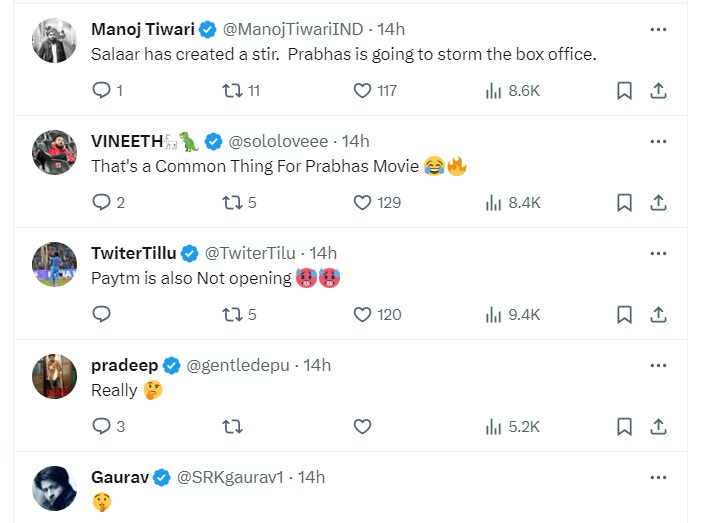The width and height of the screenshot is (712, 523).
Task: Open Manoj Tiwari's profile name link
Action: coord(143,29)
